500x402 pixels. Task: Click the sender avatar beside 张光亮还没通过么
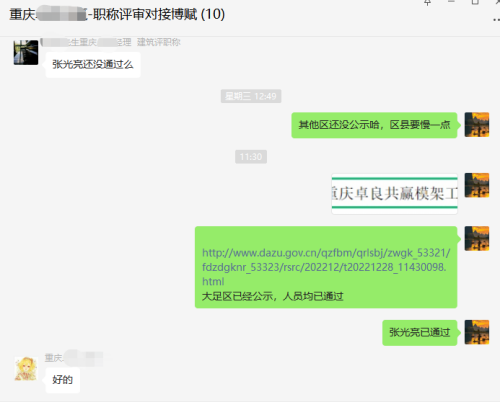coord(26,52)
